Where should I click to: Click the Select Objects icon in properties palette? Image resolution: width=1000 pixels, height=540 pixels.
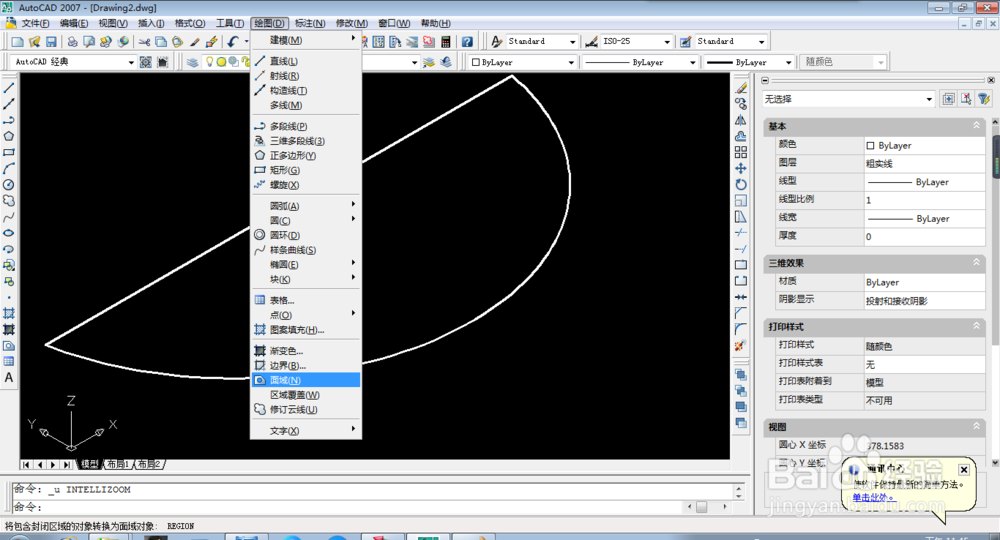[x=966, y=99]
